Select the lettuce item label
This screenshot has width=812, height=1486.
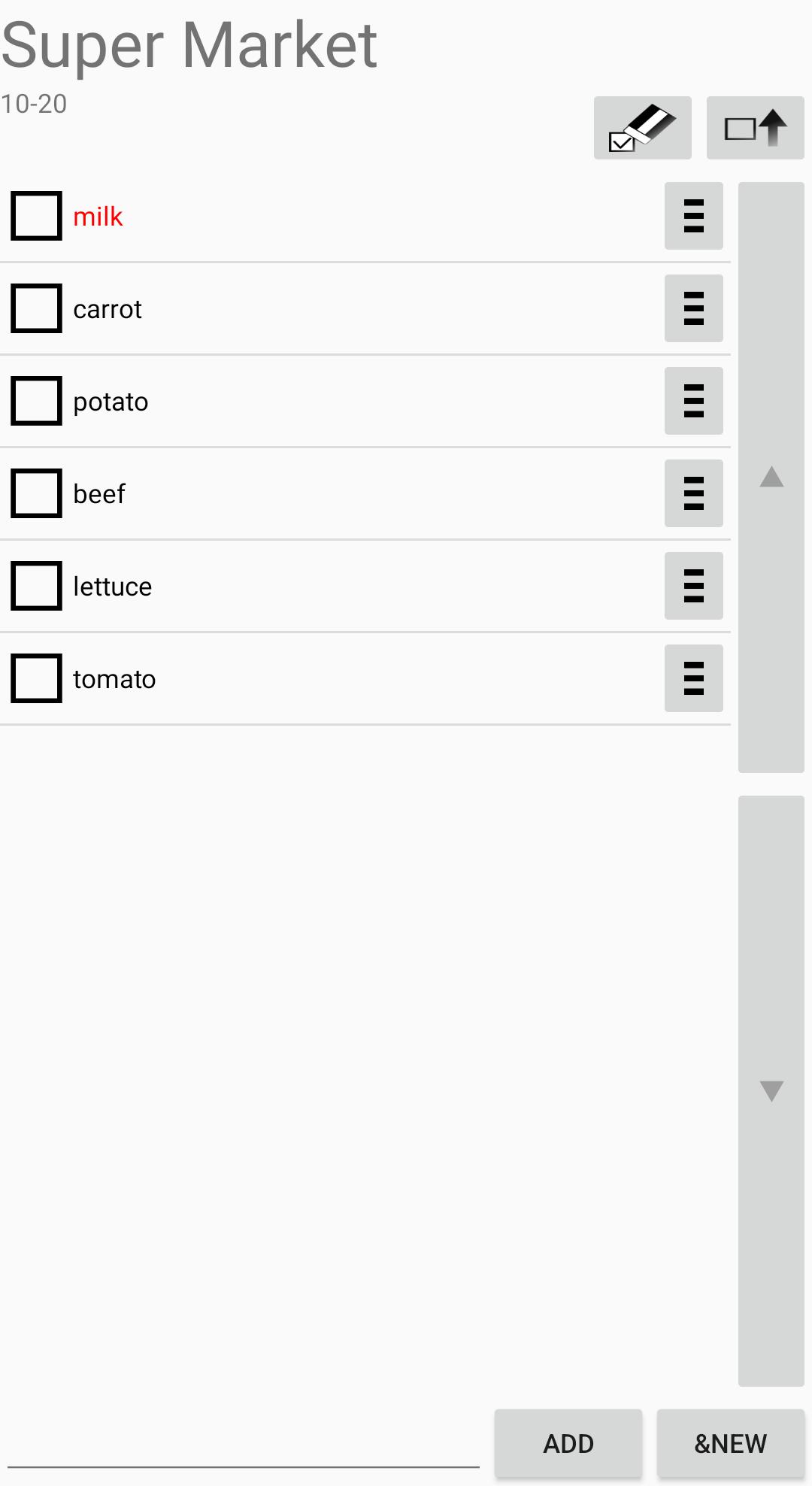point(113,587)
